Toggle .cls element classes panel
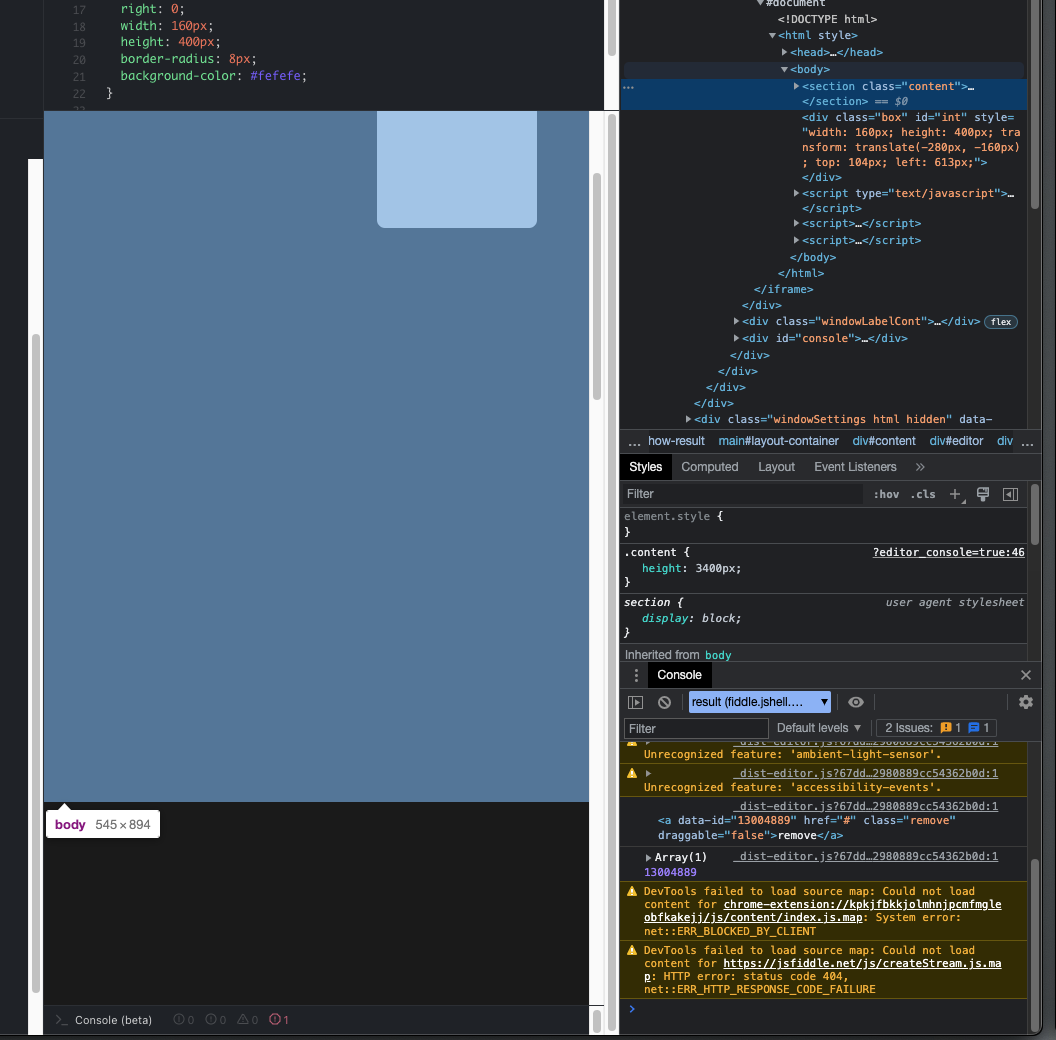The image size is (1056, 1040). click(x=923, y=494)
